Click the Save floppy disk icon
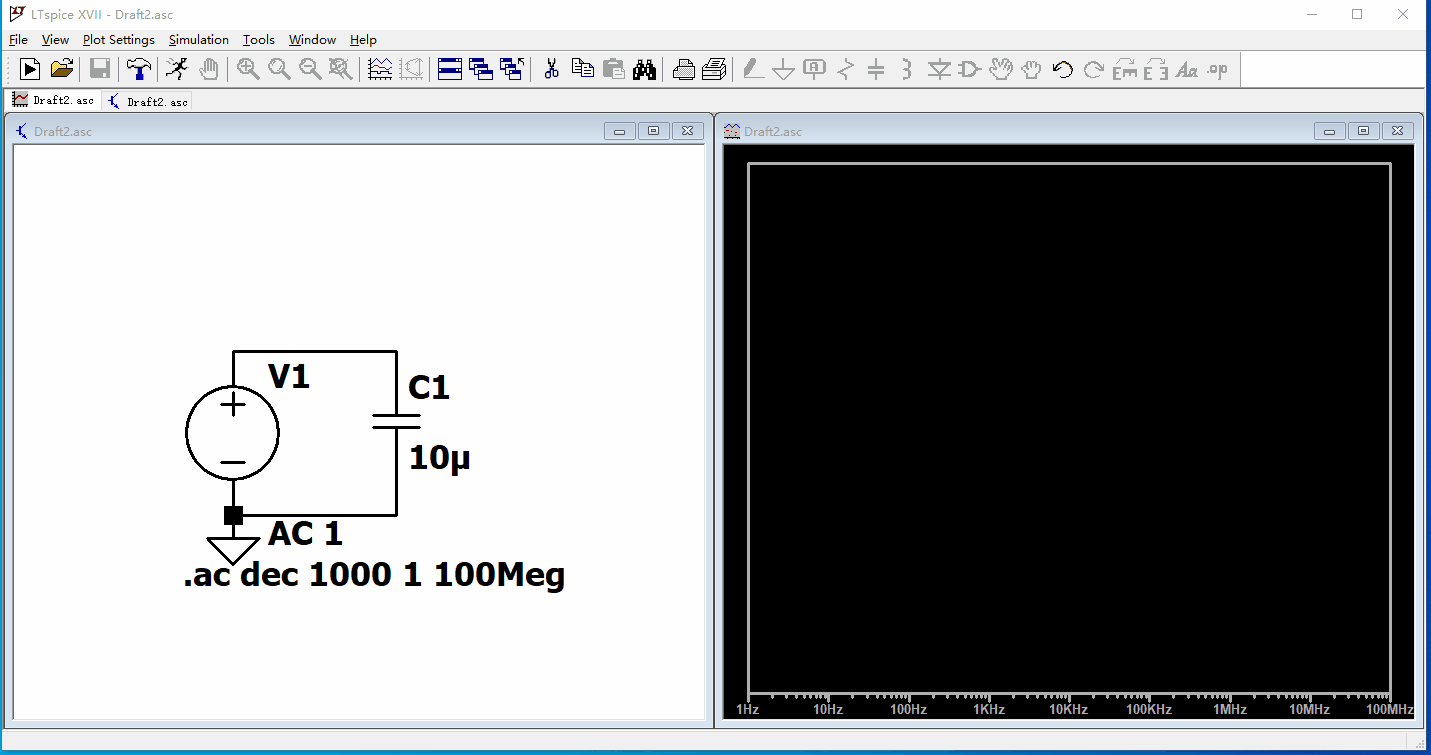The image size is (1431, 755). tap(99, 69)
